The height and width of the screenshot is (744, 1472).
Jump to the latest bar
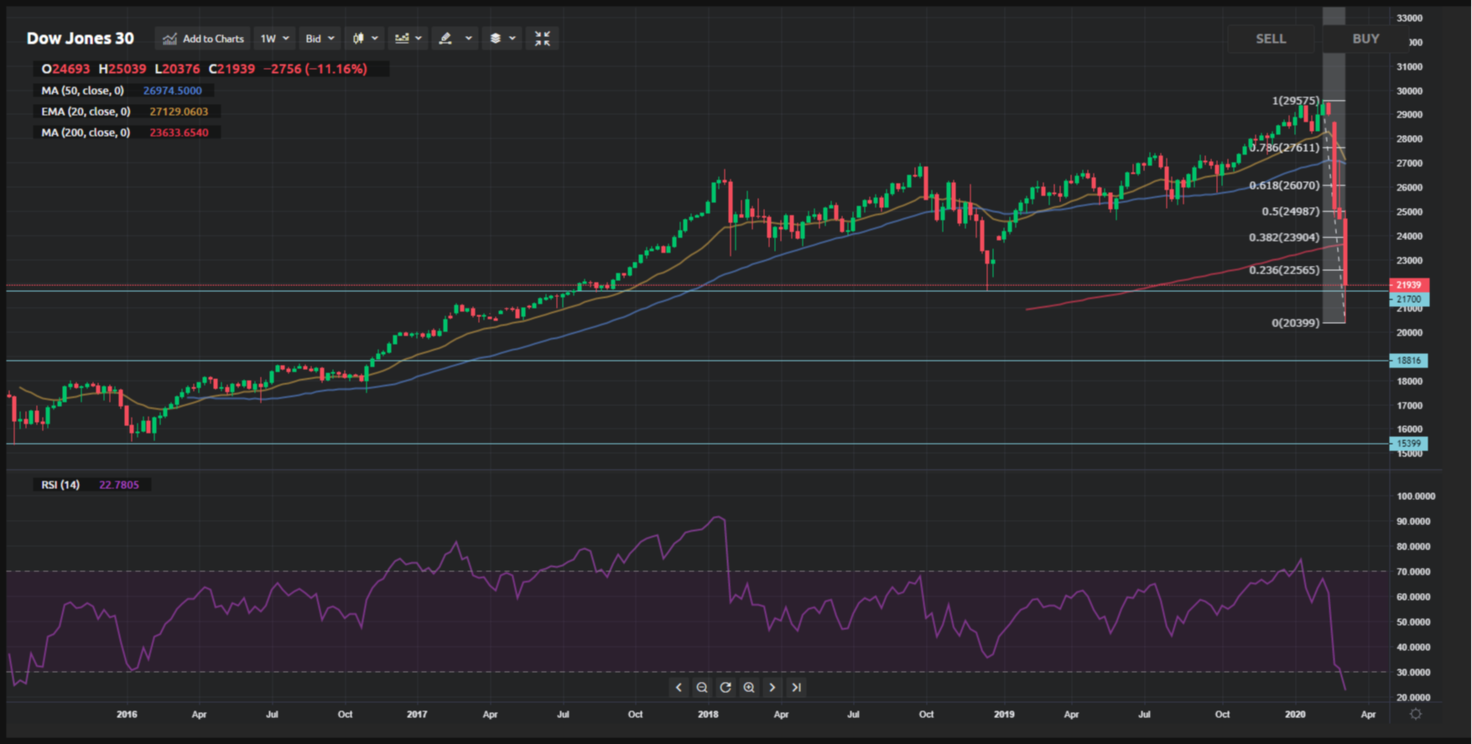(x=796, y=687)
